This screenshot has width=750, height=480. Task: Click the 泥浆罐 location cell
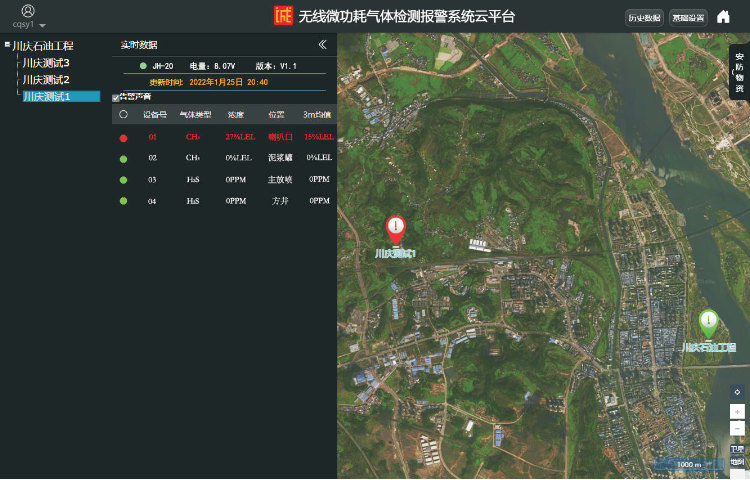point(280,158)
